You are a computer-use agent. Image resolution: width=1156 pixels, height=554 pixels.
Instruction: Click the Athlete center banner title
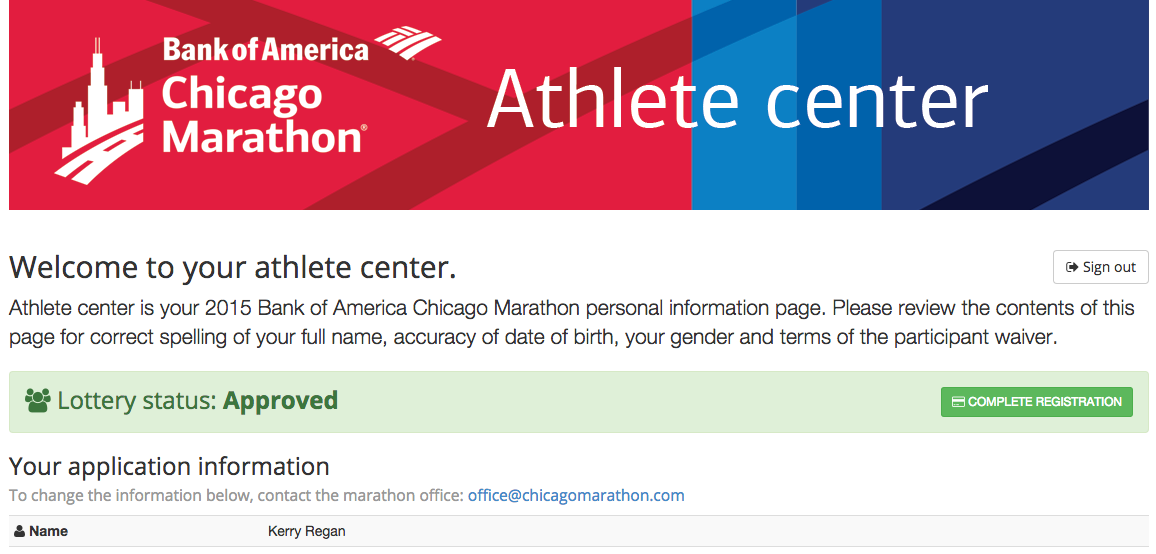point(737,100)
